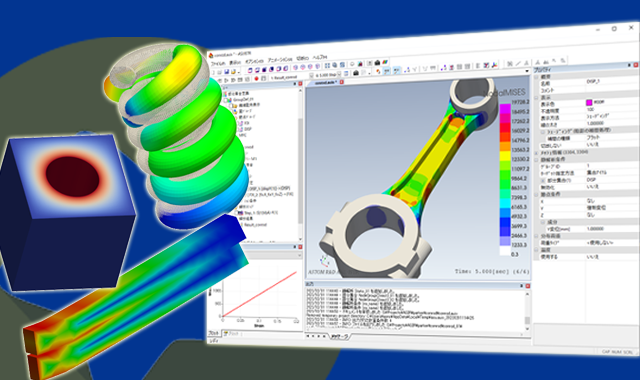Toggle the checkbox beside the Step_1 tree item

pos(236,213)
